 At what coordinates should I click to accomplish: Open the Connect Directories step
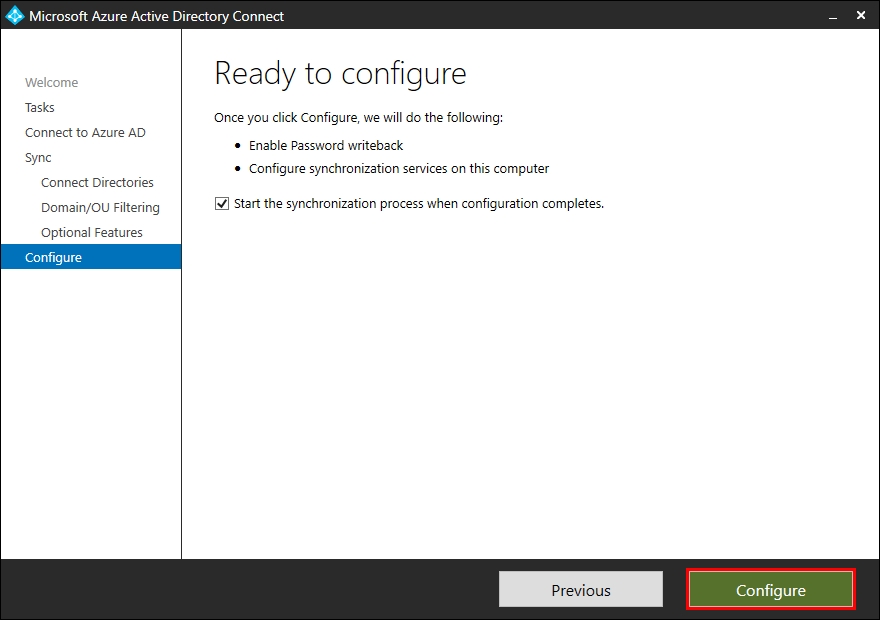pos(97,182)
